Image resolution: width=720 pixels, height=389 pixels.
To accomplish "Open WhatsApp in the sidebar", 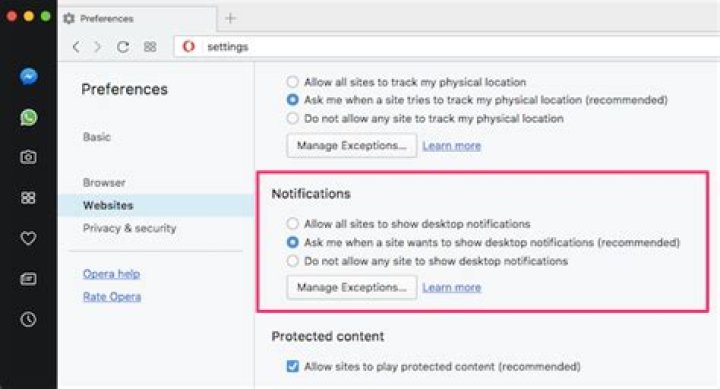I will coord(28,118).
